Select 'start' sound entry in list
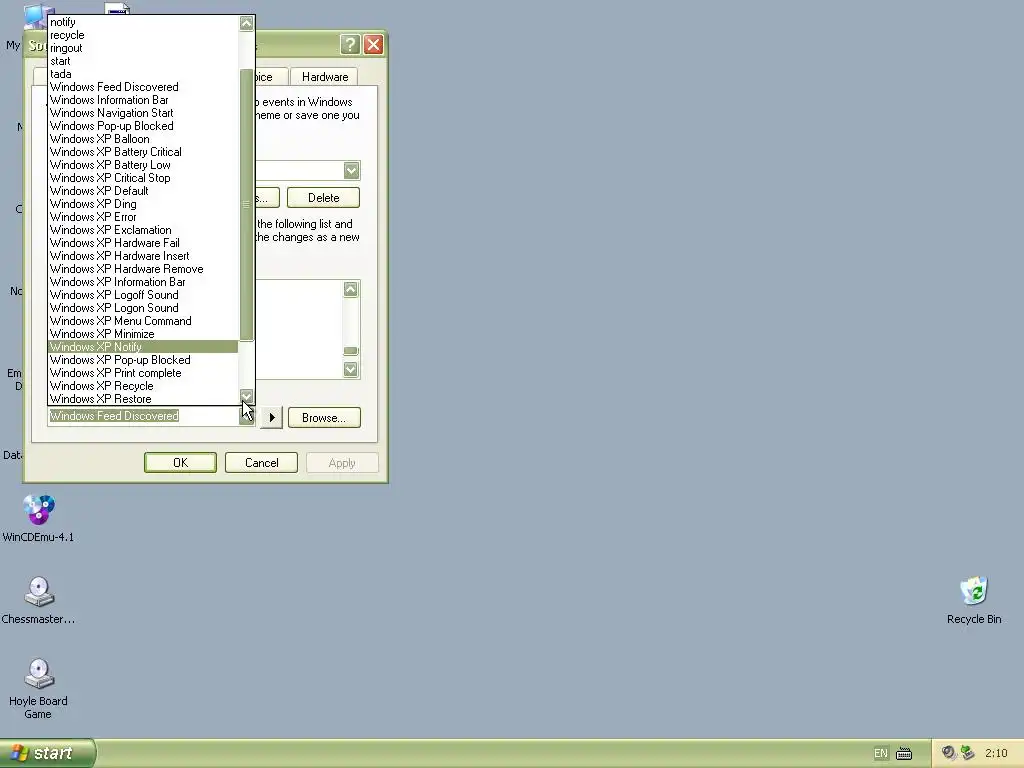 click(x=144, y=61)
